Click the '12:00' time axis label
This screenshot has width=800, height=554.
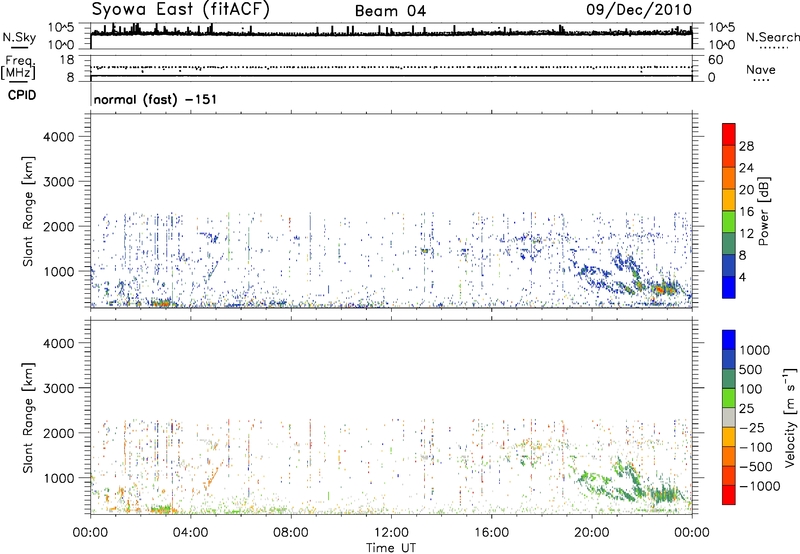pos(391,533)
